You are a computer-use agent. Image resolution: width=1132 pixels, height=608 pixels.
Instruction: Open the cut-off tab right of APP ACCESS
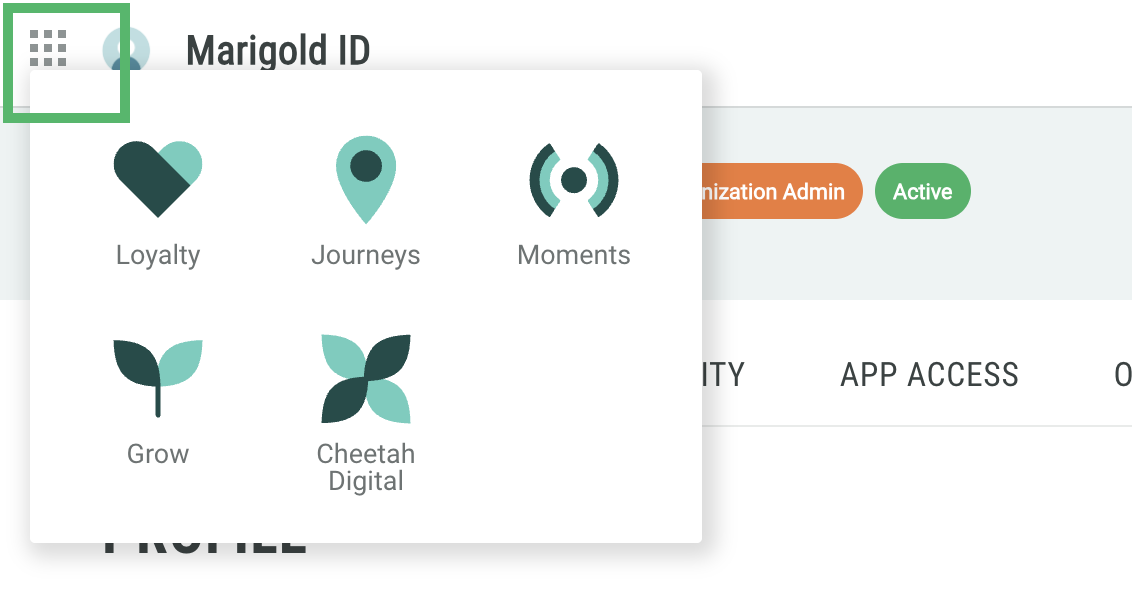(1122, 375)
